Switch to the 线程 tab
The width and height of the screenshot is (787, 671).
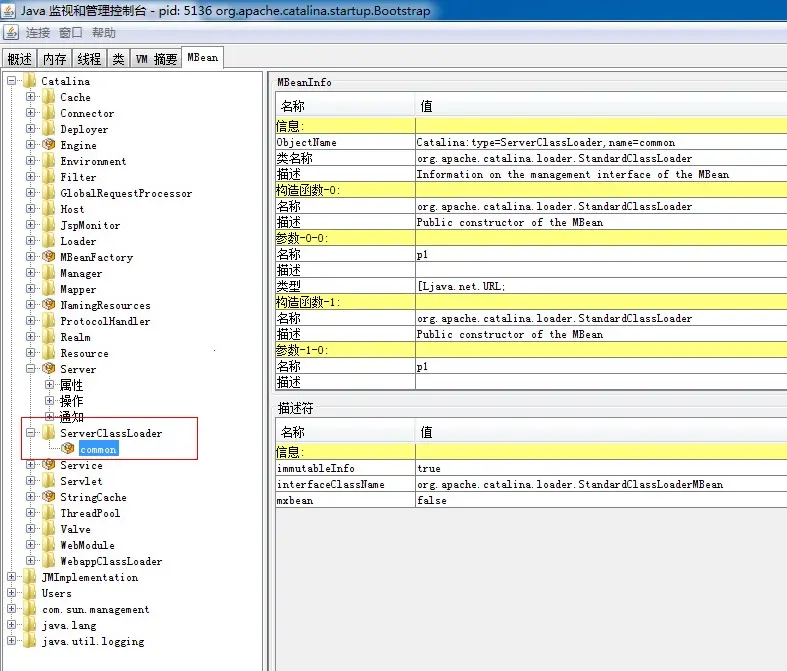pos(89,59)
